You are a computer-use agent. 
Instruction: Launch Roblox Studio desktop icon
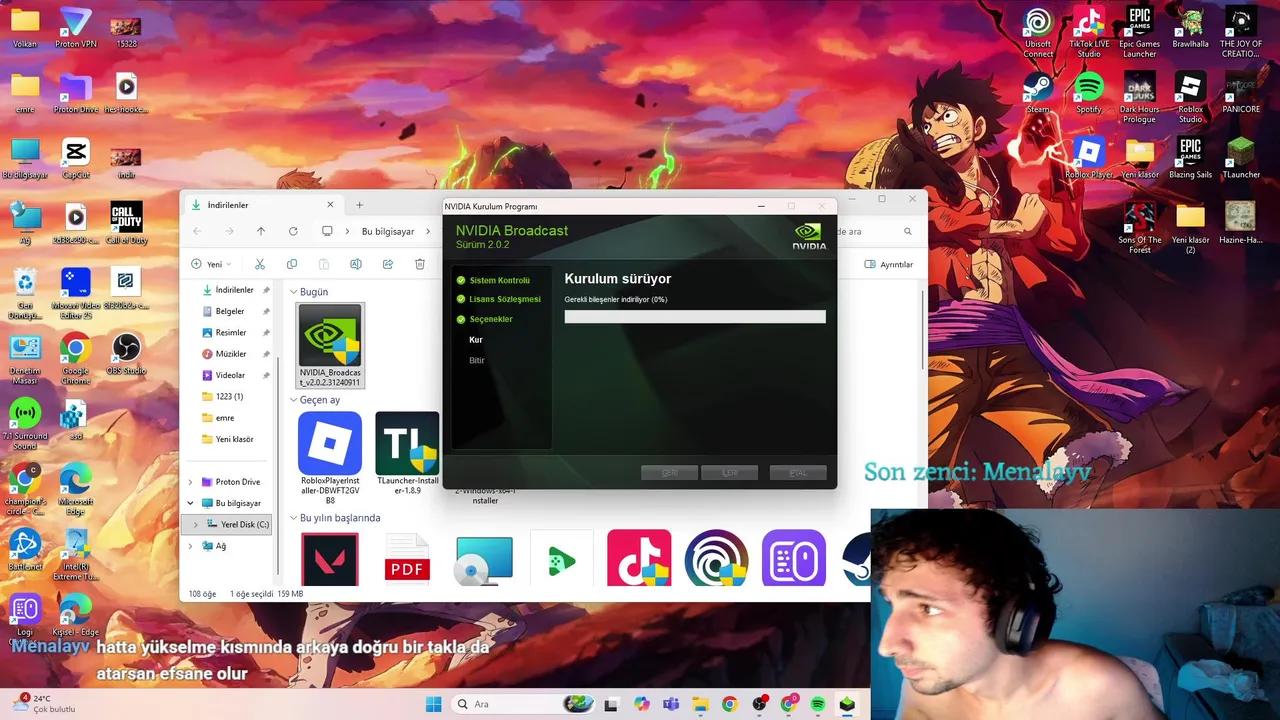click(1190, 97)
